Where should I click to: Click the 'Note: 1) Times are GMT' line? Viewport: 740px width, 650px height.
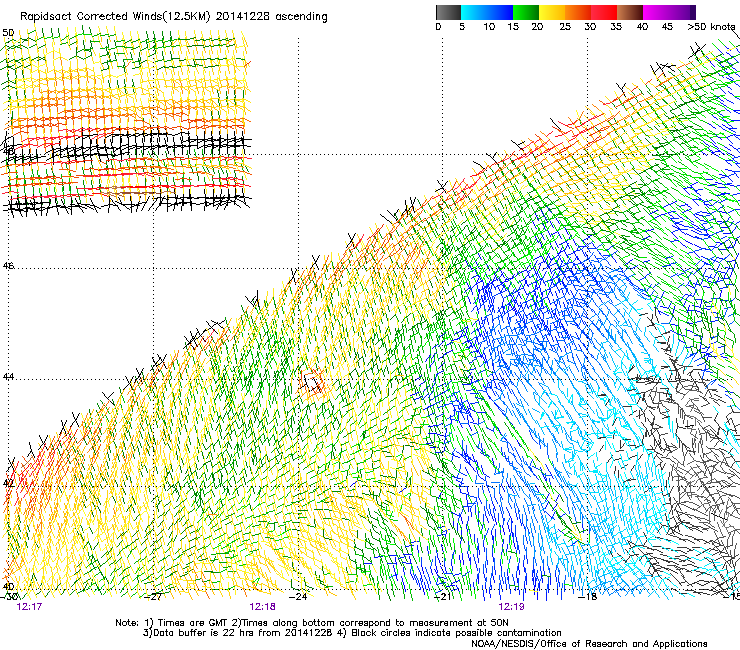pos(311,623)
